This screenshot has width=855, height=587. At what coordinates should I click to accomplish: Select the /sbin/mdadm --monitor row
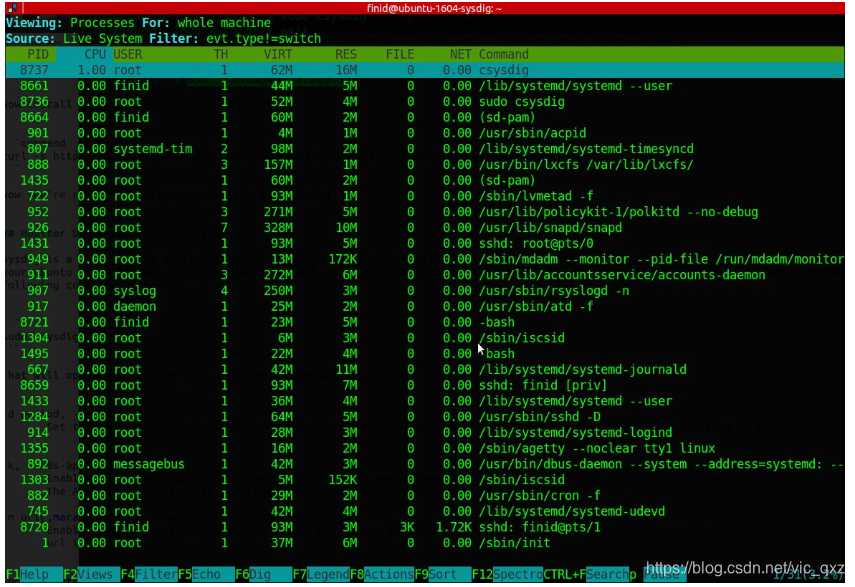(425, 259)
